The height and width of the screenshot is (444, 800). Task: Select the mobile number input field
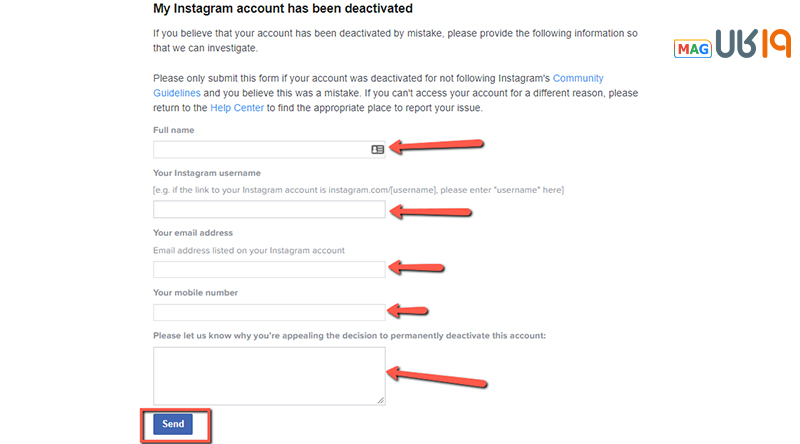269,312
